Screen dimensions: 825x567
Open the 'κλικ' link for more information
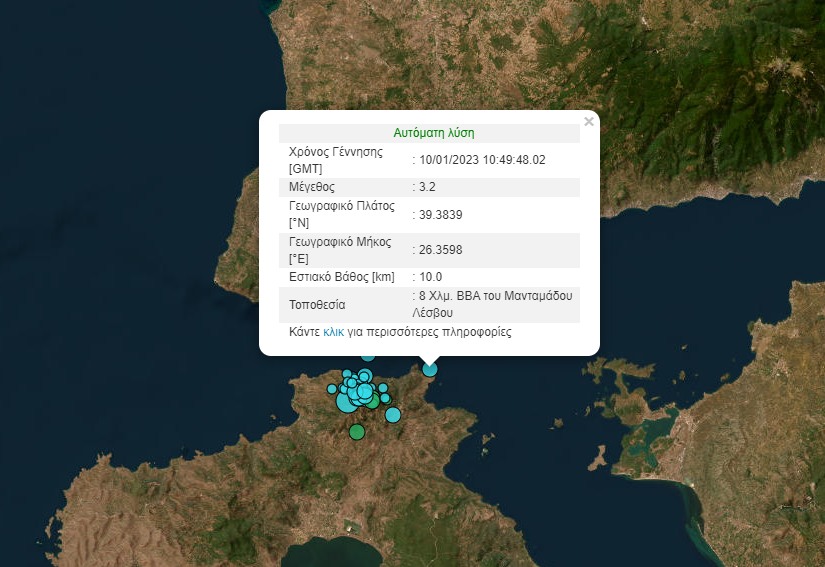335,331
